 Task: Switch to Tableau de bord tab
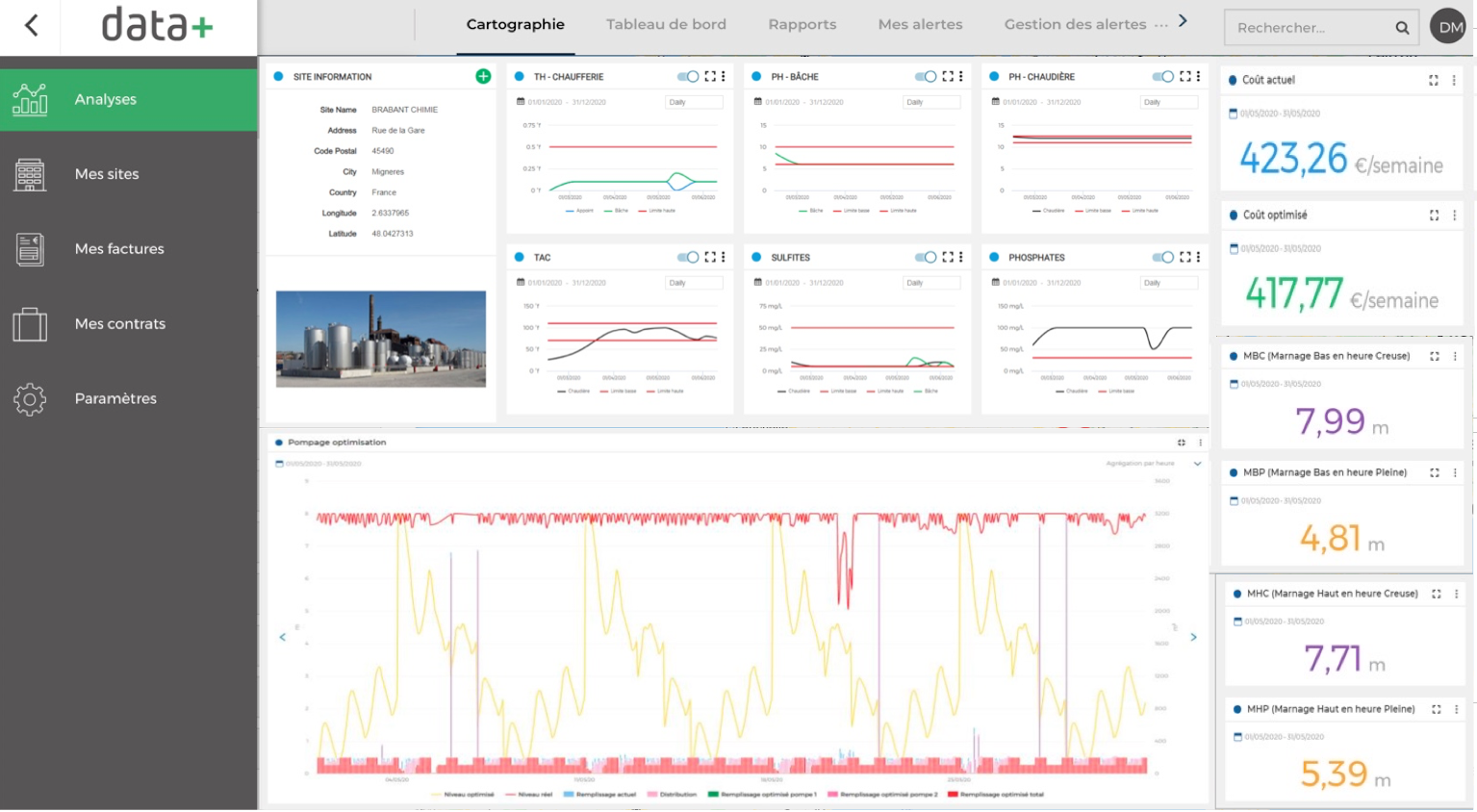point(666,24)
